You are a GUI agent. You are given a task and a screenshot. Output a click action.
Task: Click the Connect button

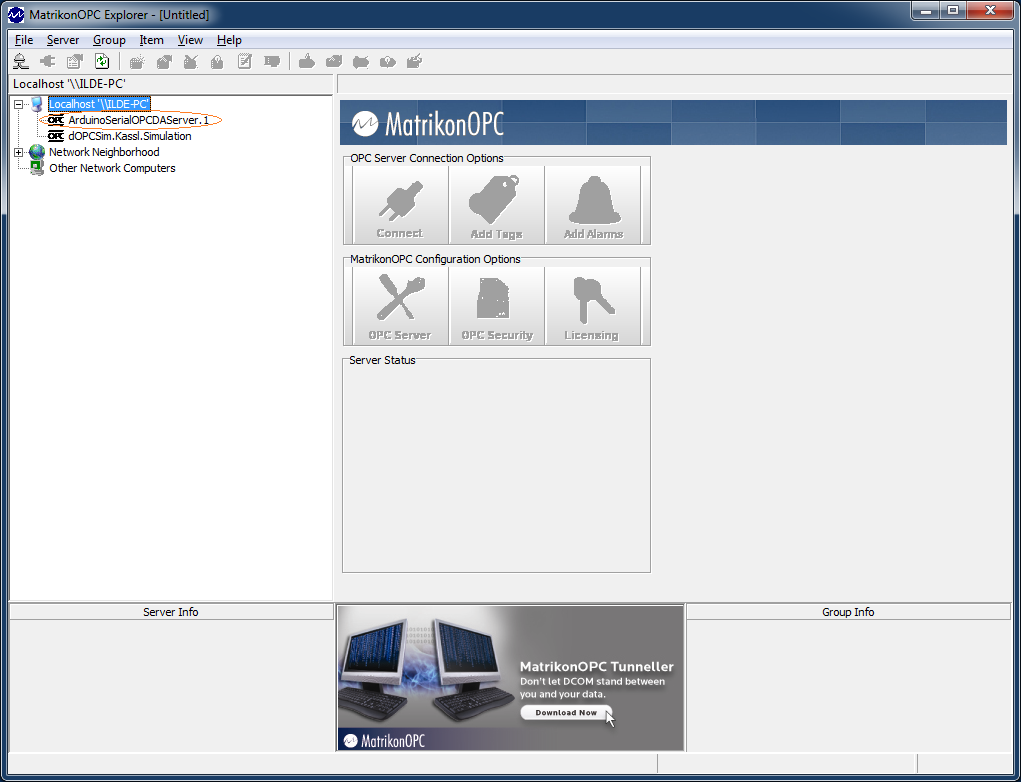point(400,205)
